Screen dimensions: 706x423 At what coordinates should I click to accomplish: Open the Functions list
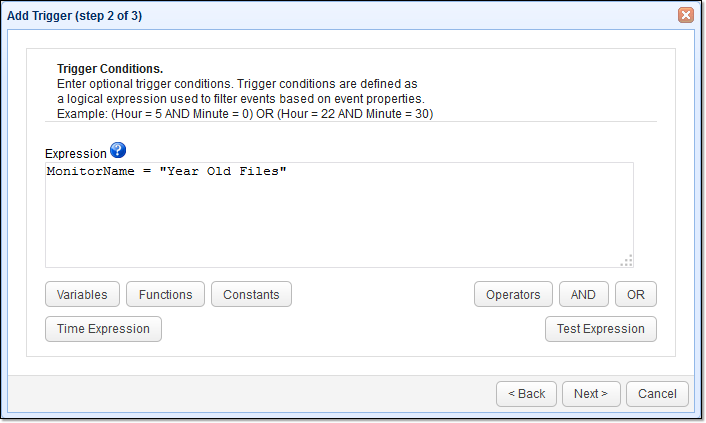pyautogui.click(x=166, y=294)
